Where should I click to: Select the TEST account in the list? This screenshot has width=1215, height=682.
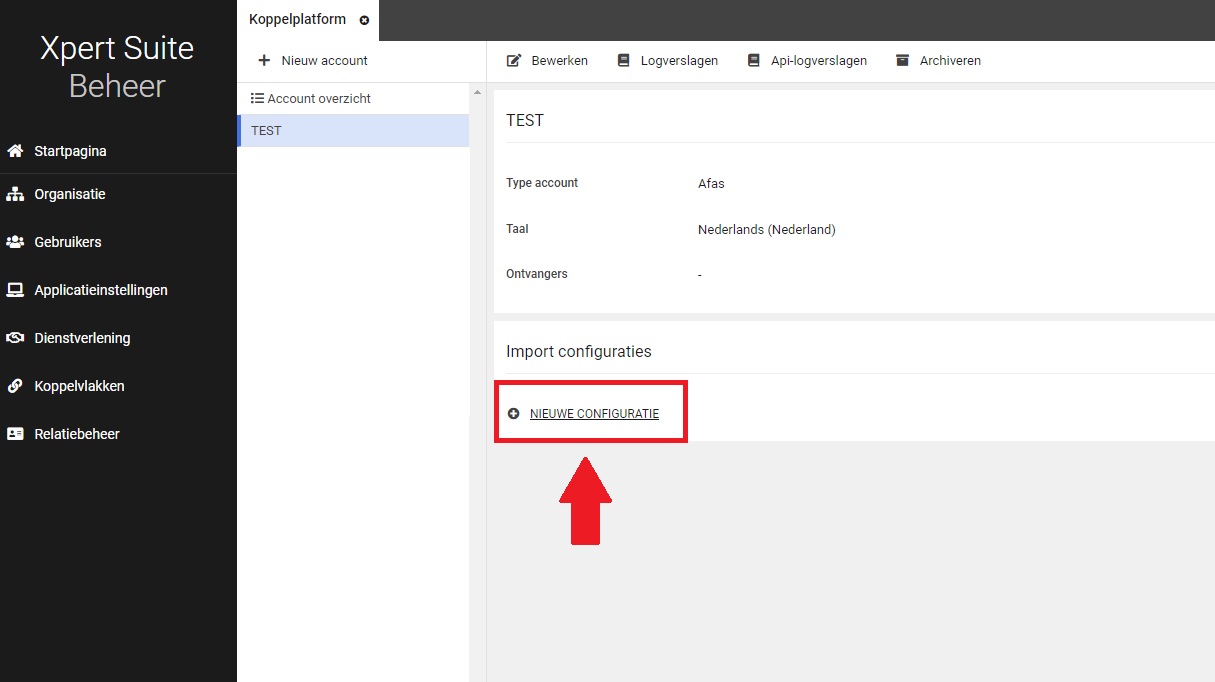click(x=266, y=131)
